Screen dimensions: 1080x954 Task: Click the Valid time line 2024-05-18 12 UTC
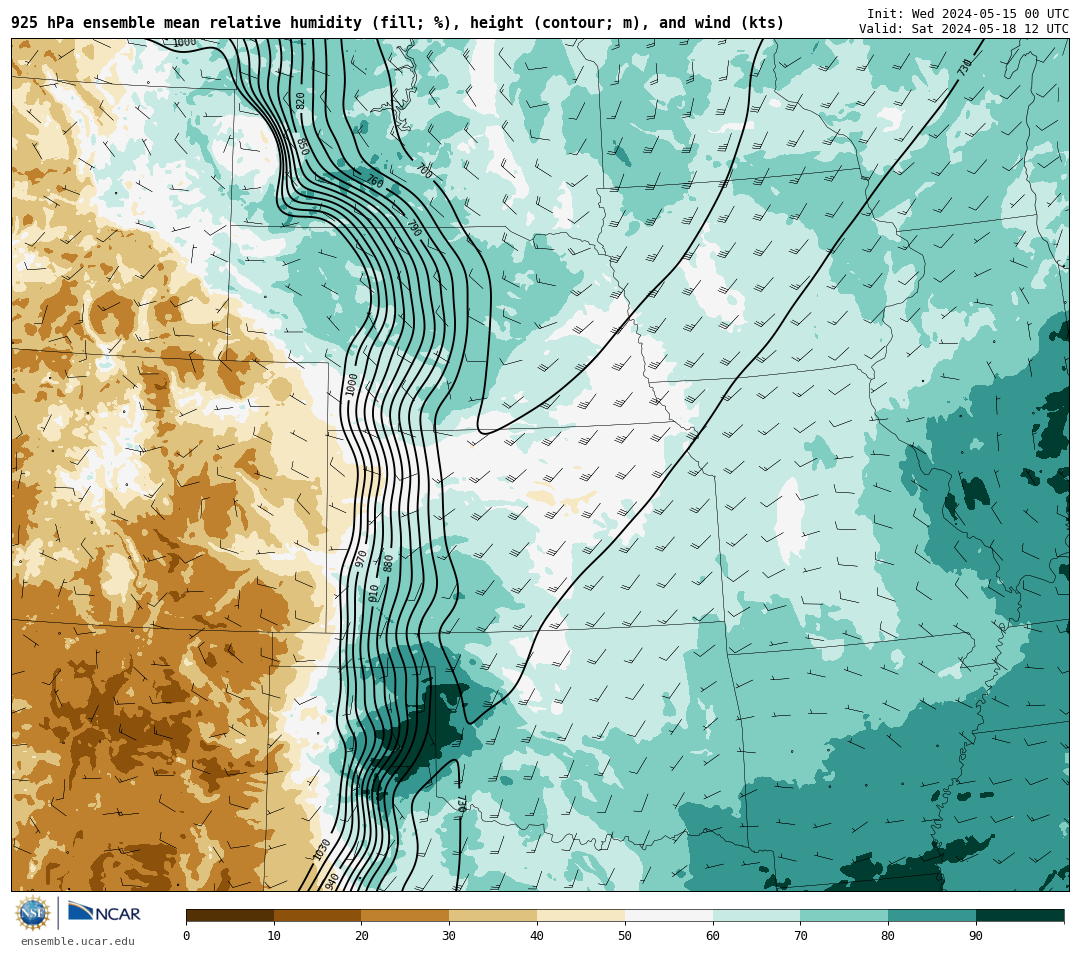coord(964,29)
